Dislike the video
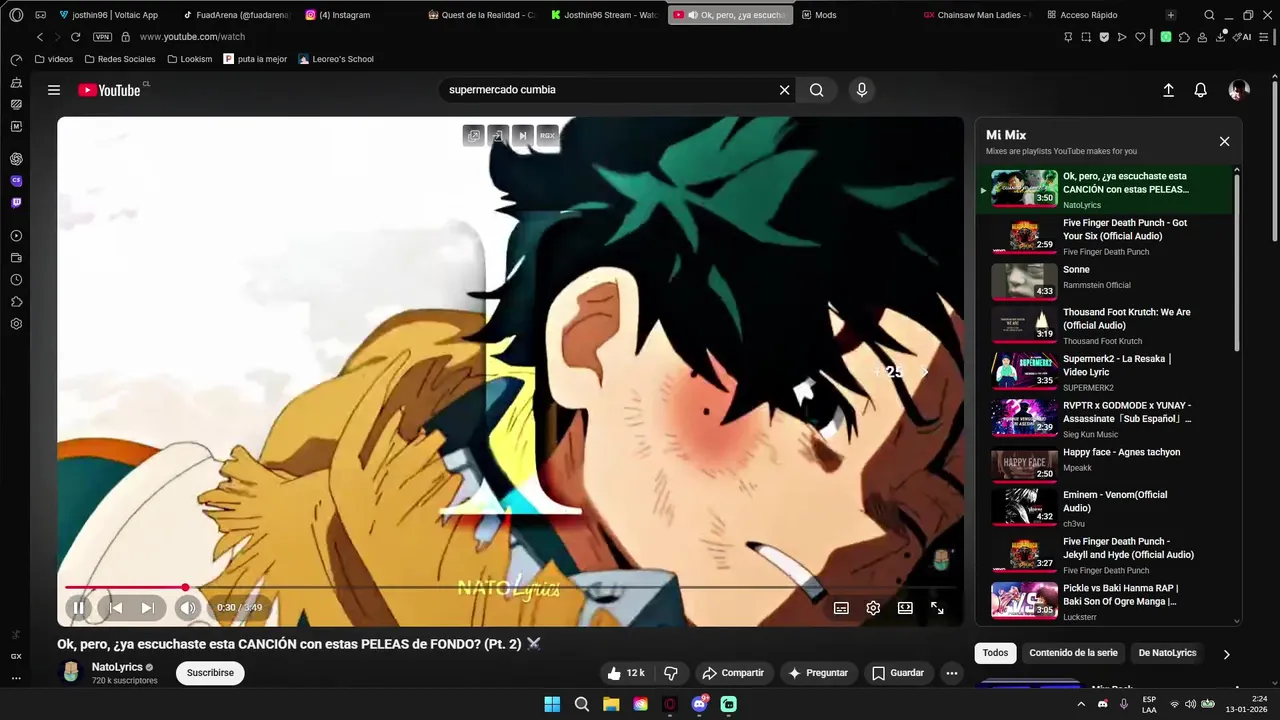 pyautogui.click(x=671, y=673)
